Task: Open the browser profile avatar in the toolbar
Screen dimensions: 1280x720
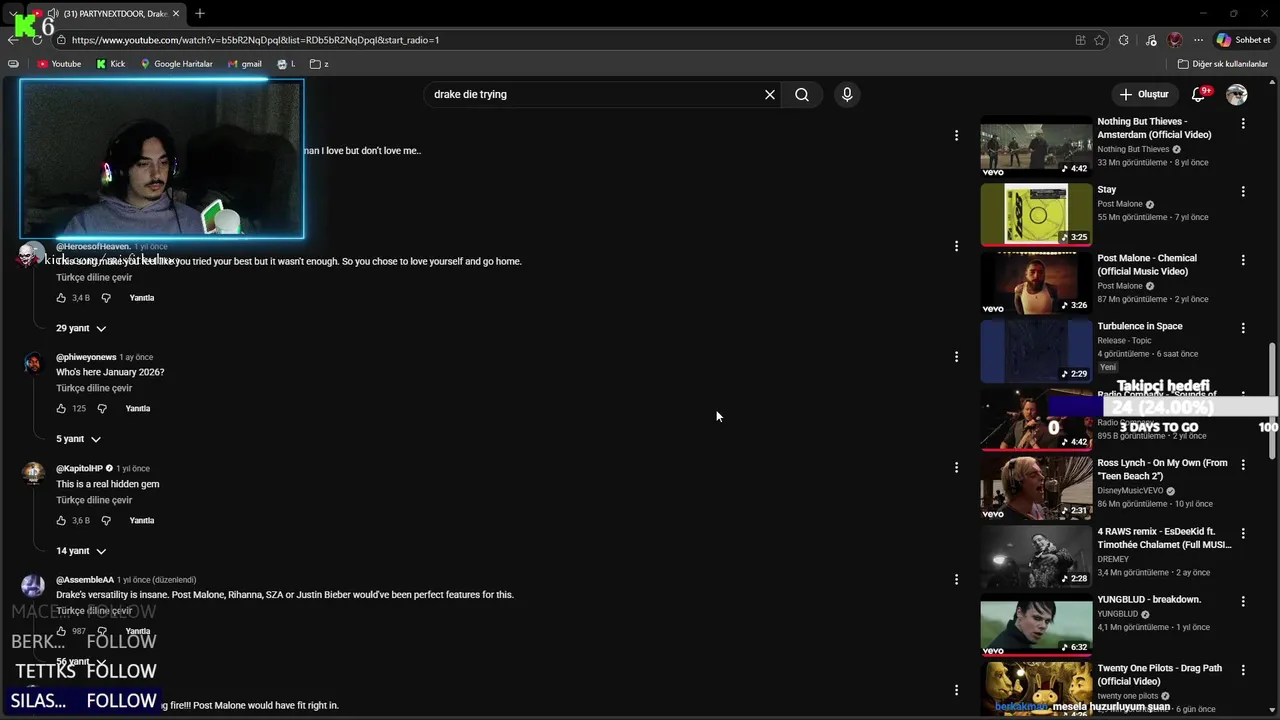Action: (x=1175, y=40)
